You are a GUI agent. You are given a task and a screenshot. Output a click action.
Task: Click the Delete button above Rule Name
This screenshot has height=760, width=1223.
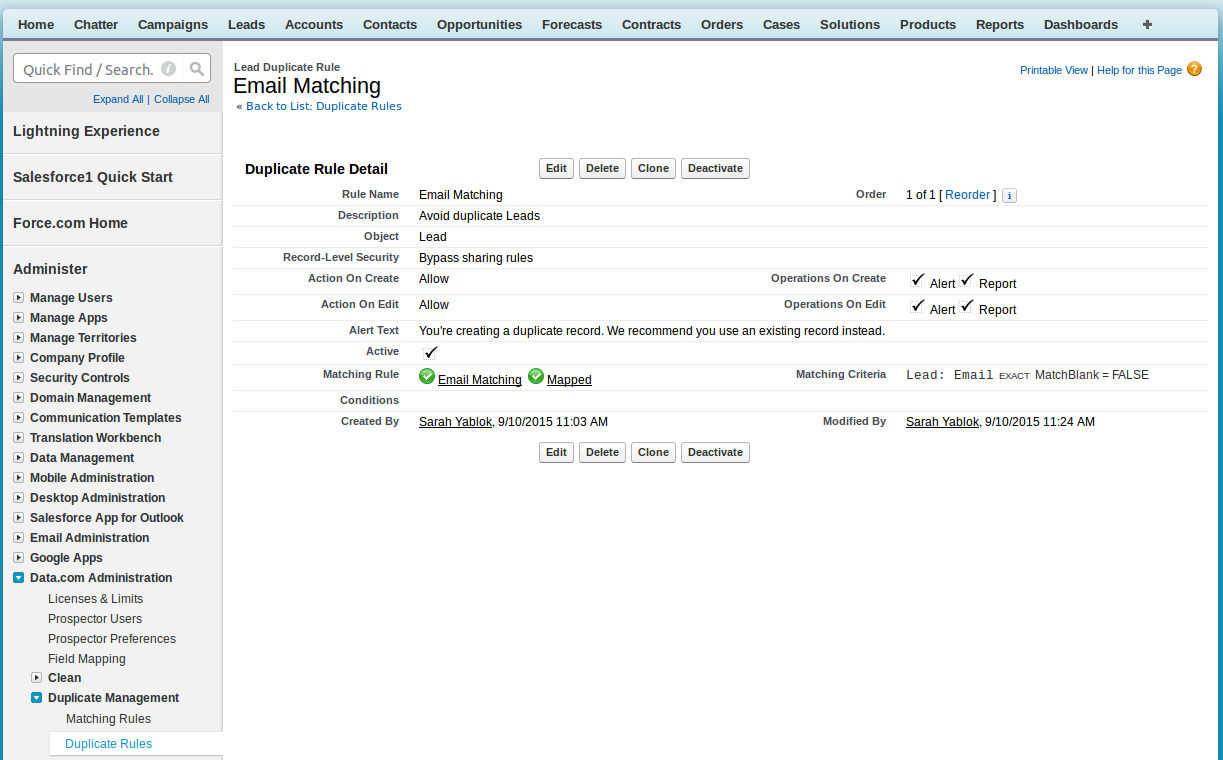click(x=602, y=168)
